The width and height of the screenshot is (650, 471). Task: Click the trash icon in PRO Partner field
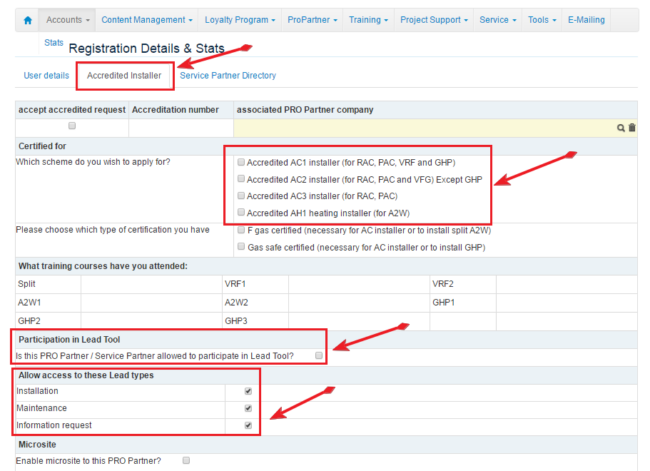pyautogui.click(x=631, y=128)
